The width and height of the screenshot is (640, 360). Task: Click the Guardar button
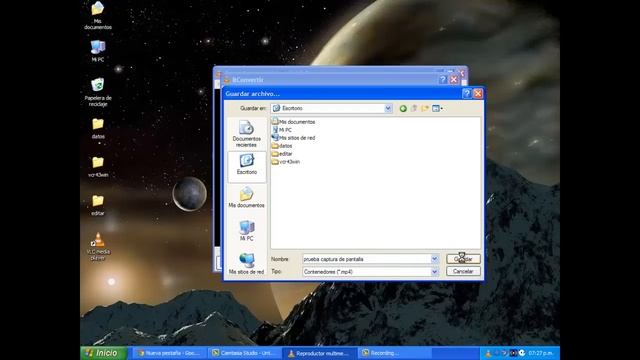point(463,259)
